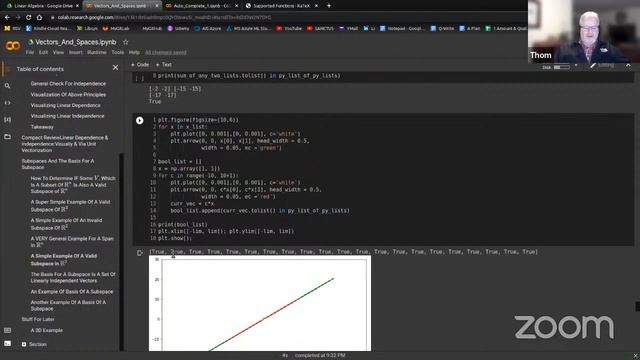Viewport: 640px width, 360px height.
Task: Open the Help menu
Action: [x=134, y=52]
